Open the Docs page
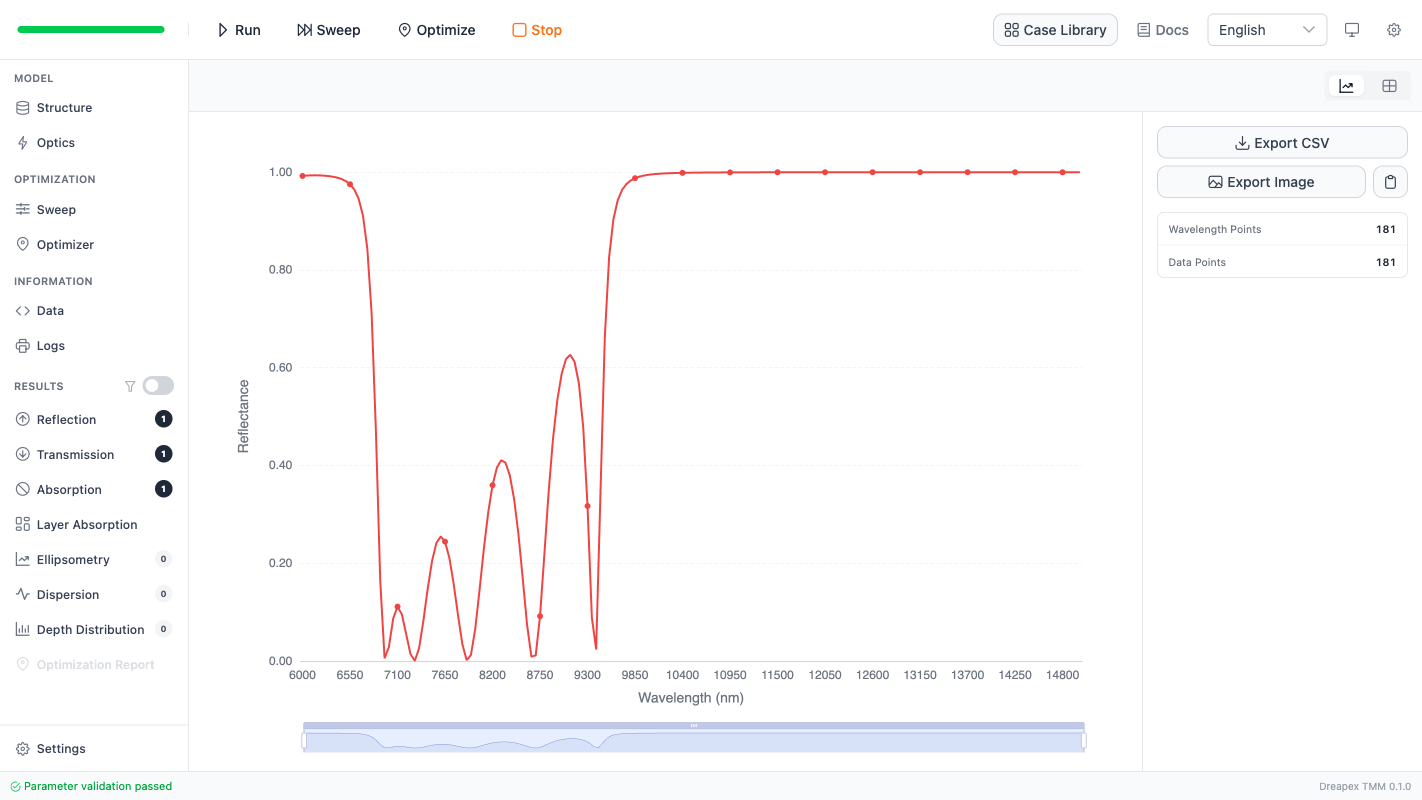This screenshot has height=800, width=1422. pos(1162,30)
